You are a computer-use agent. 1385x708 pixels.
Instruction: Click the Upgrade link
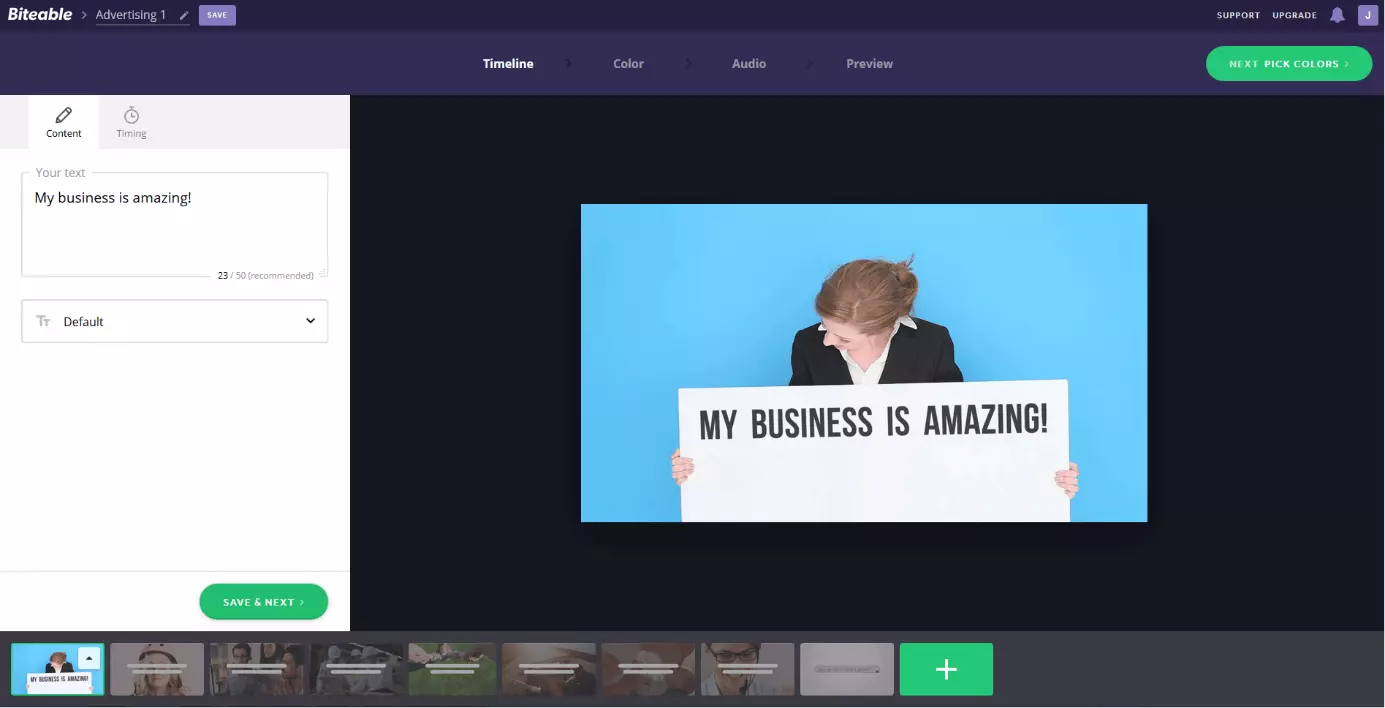(x=1294, y=15)
